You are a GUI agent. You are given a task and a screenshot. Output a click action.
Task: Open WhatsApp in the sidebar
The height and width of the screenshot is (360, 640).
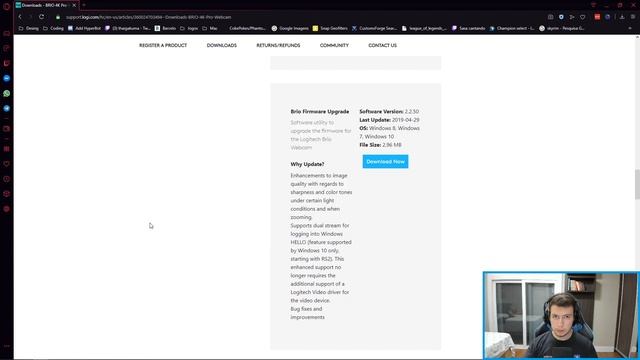(x=7, y=93)
